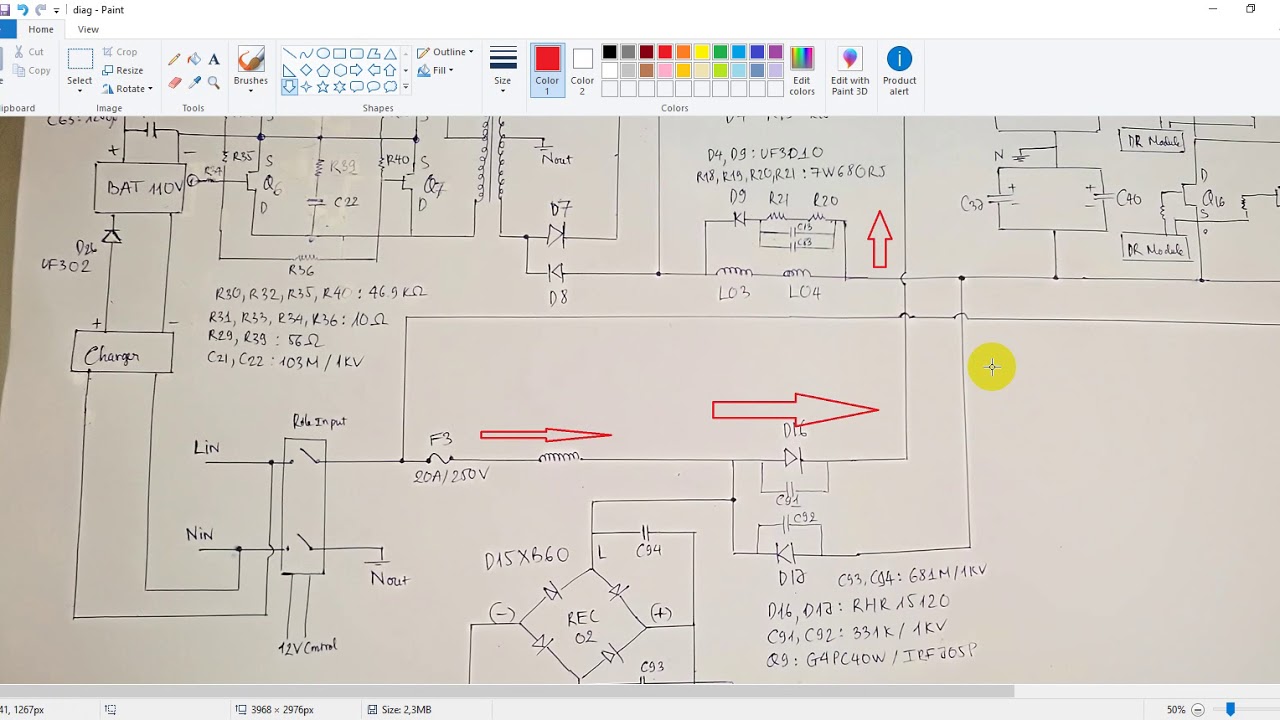Expand the Outline dropdown
Viewport: 1280px width, 720px height.
(445, 52)
